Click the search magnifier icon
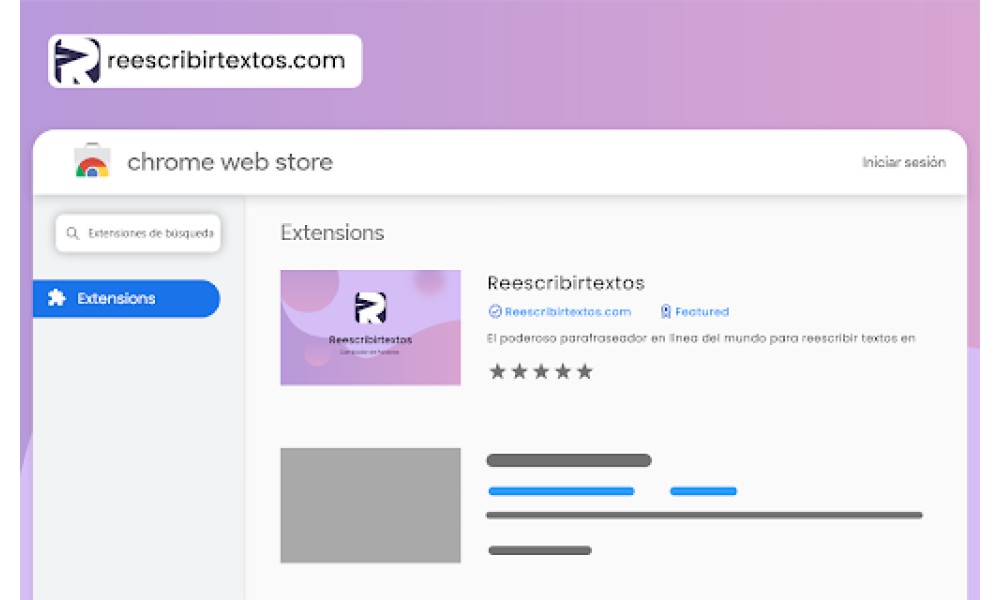The image size is (1000, 600). 73,233
